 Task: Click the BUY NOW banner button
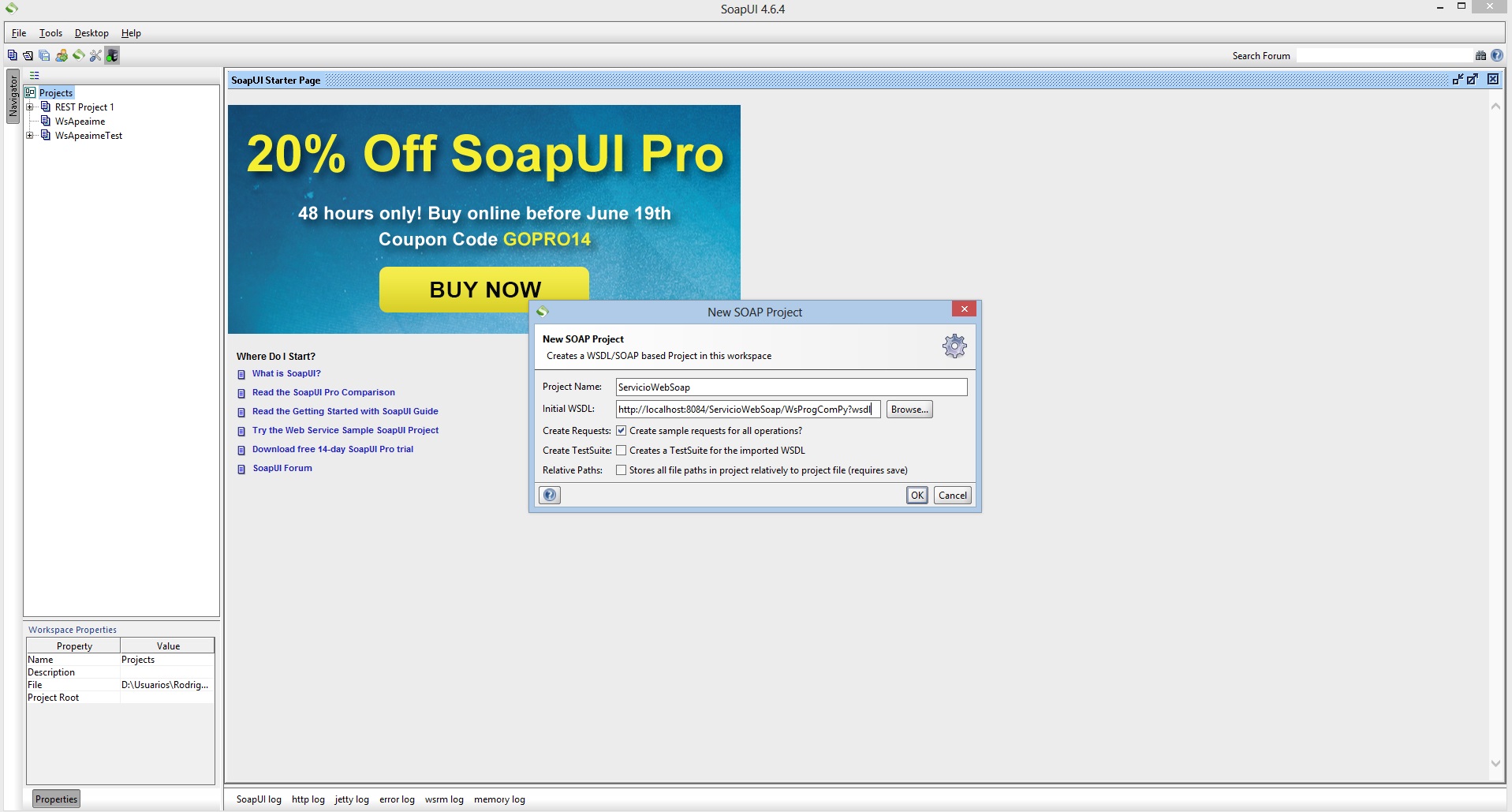[x=483, y=289]
